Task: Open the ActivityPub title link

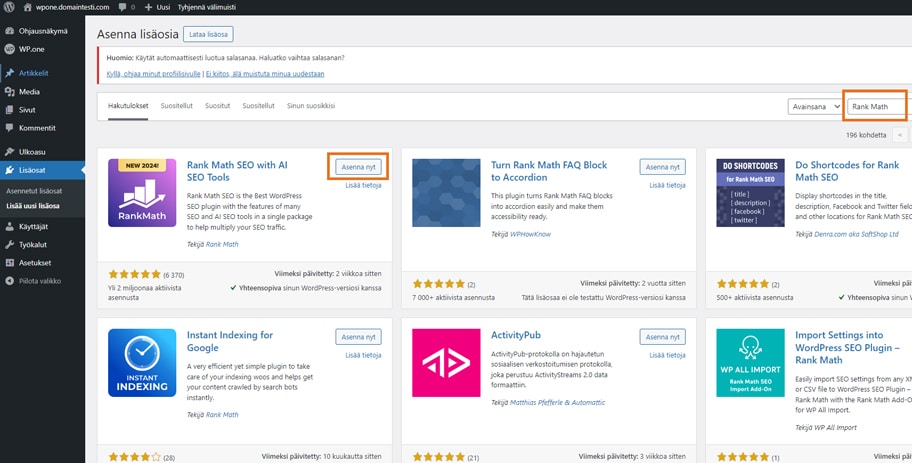Action: pyautogui.click(x=516, y=335)
